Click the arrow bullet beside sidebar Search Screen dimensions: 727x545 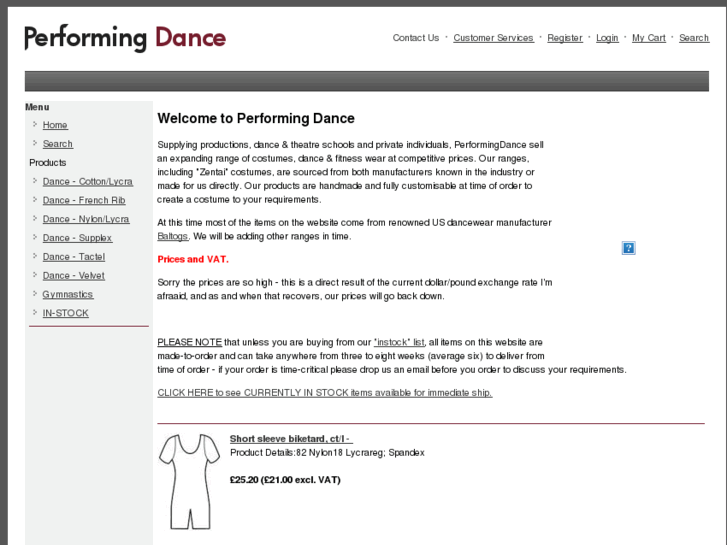tap(35, 143)
